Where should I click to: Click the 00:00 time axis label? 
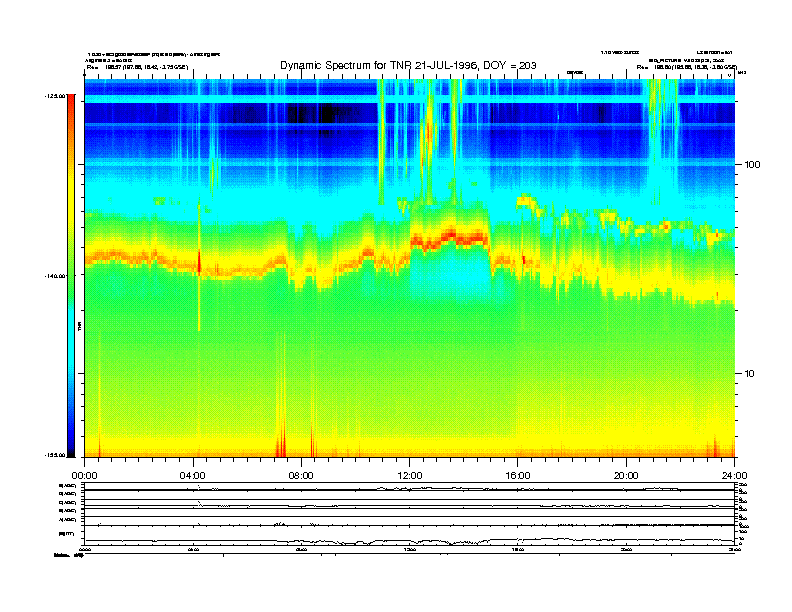pos(84,476)
